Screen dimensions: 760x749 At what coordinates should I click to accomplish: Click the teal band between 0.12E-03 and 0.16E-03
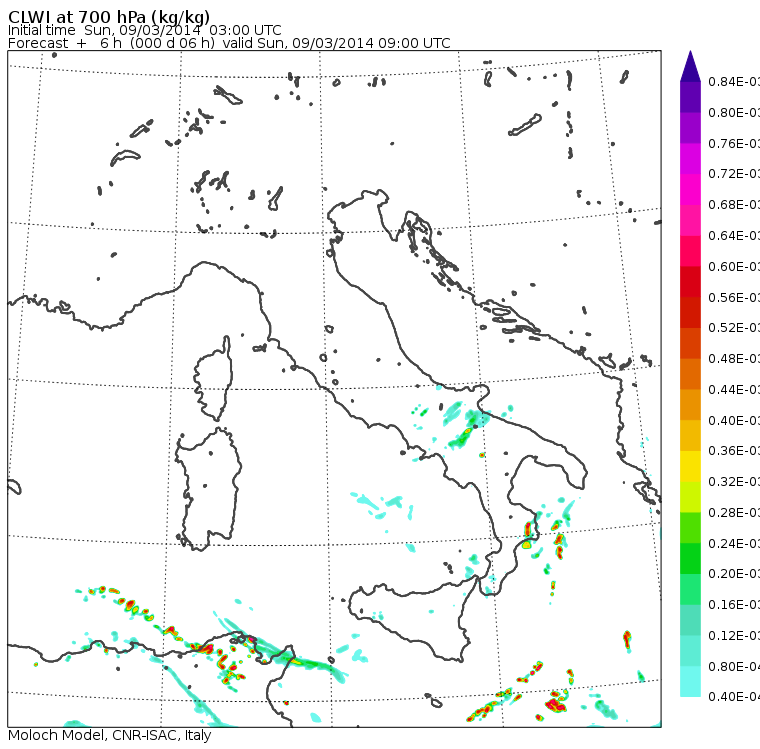click(x=690, y=621)
